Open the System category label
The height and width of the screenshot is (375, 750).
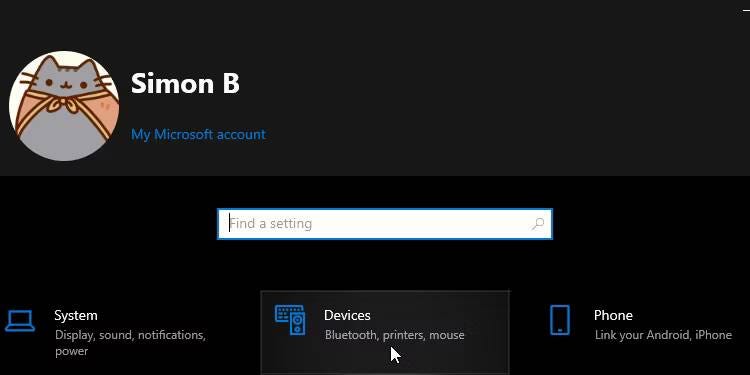(76, 315)
